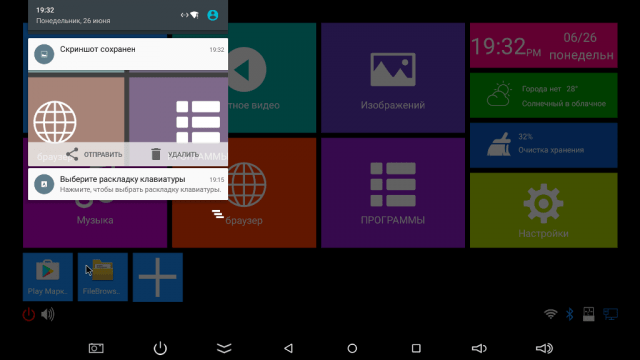Image resolution: width=640 pixels, height=360 pixels.
Task: Tap the navigation bar power button
Action: click(160, 348)
